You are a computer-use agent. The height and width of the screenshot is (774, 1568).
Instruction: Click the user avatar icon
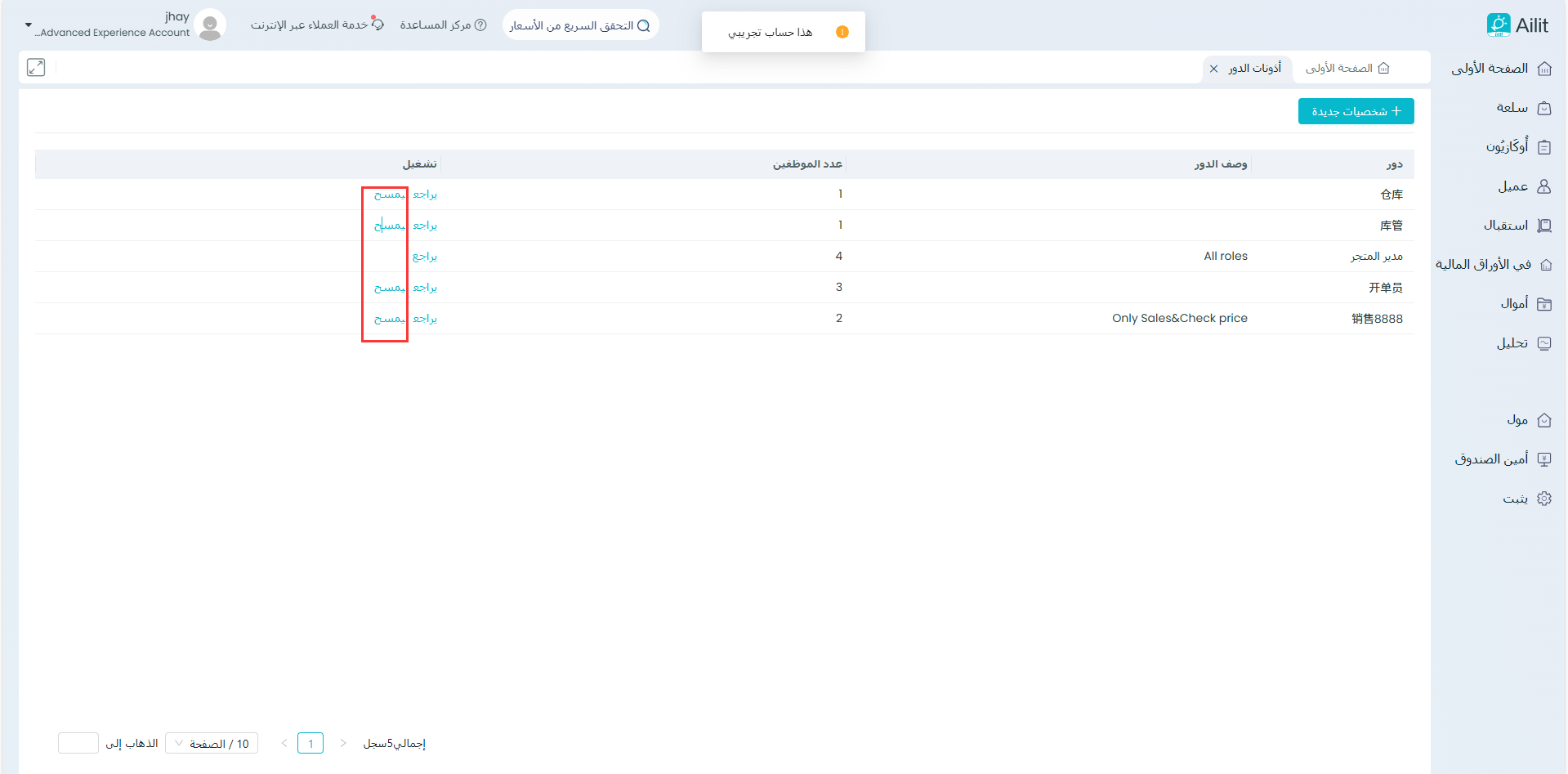click(210, 25)
